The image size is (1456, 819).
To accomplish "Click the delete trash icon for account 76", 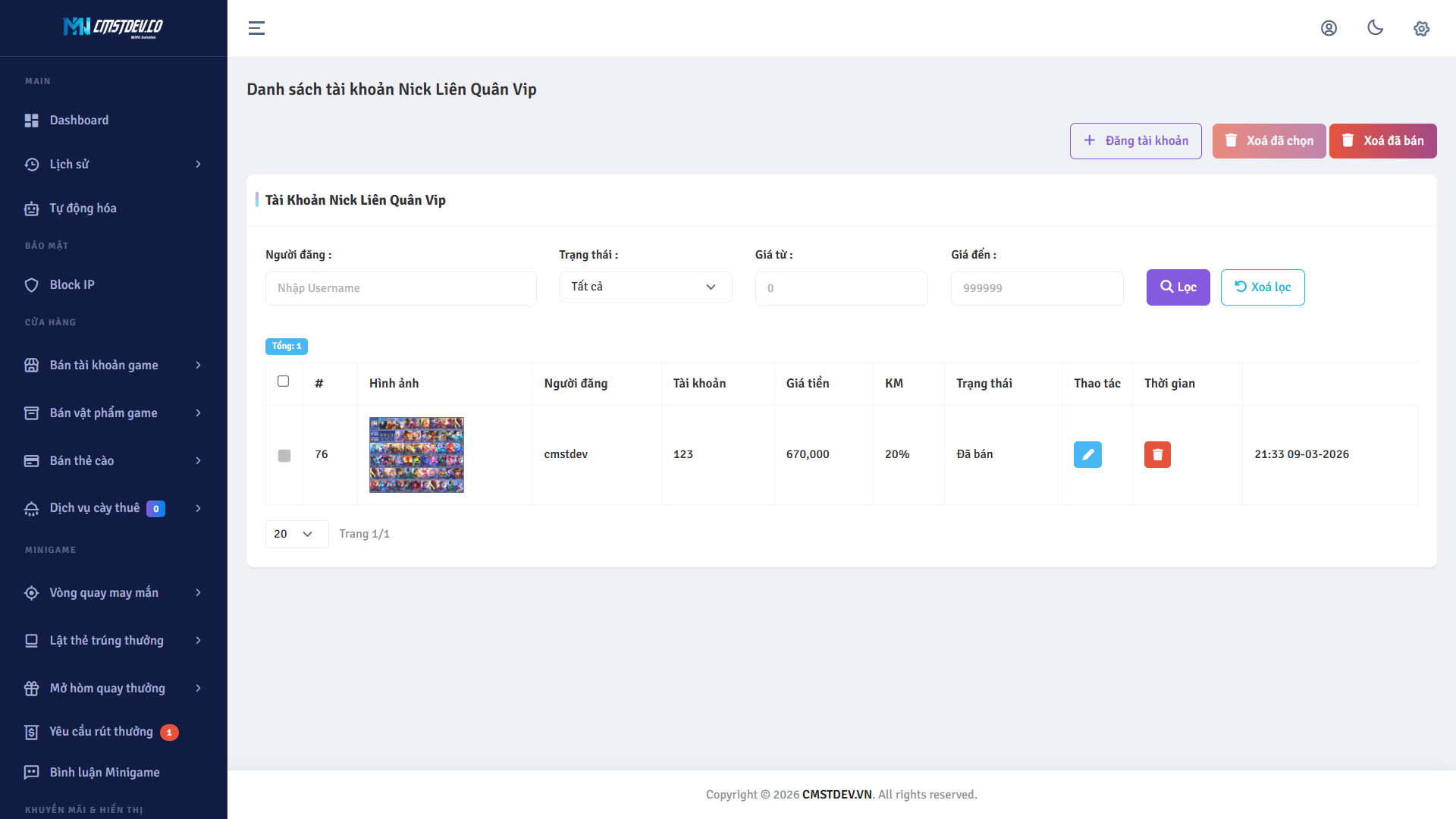I will tap(1157, 454).
